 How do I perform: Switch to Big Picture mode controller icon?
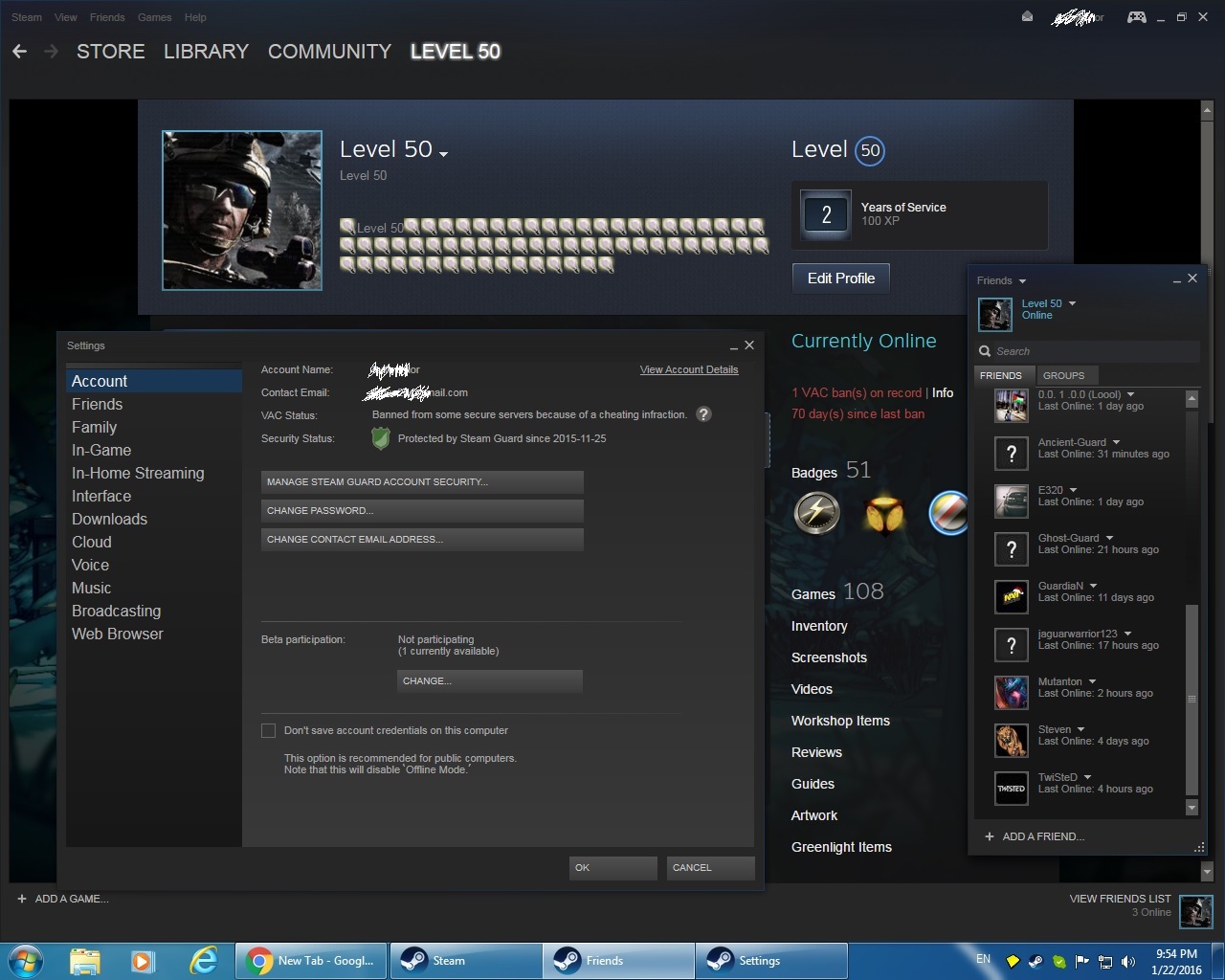1137,17
